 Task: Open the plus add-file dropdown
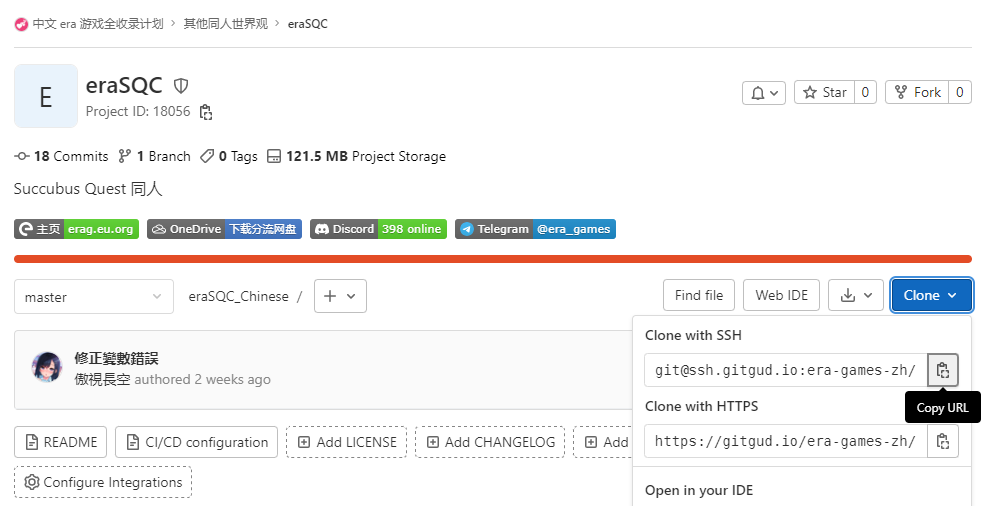click(340, 296)
